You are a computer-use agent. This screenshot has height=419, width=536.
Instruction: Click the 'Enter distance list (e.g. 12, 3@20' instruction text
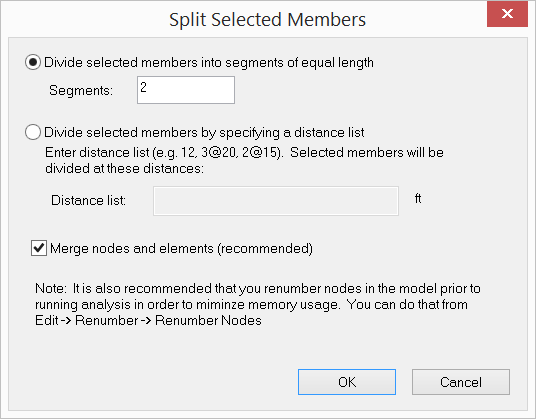click(140, 152)
